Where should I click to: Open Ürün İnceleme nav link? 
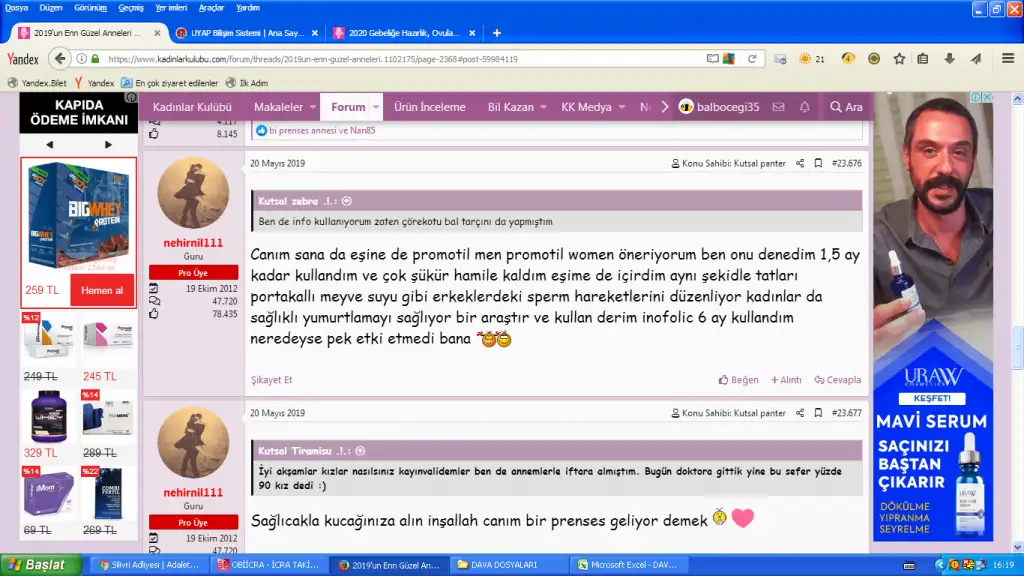430,107
